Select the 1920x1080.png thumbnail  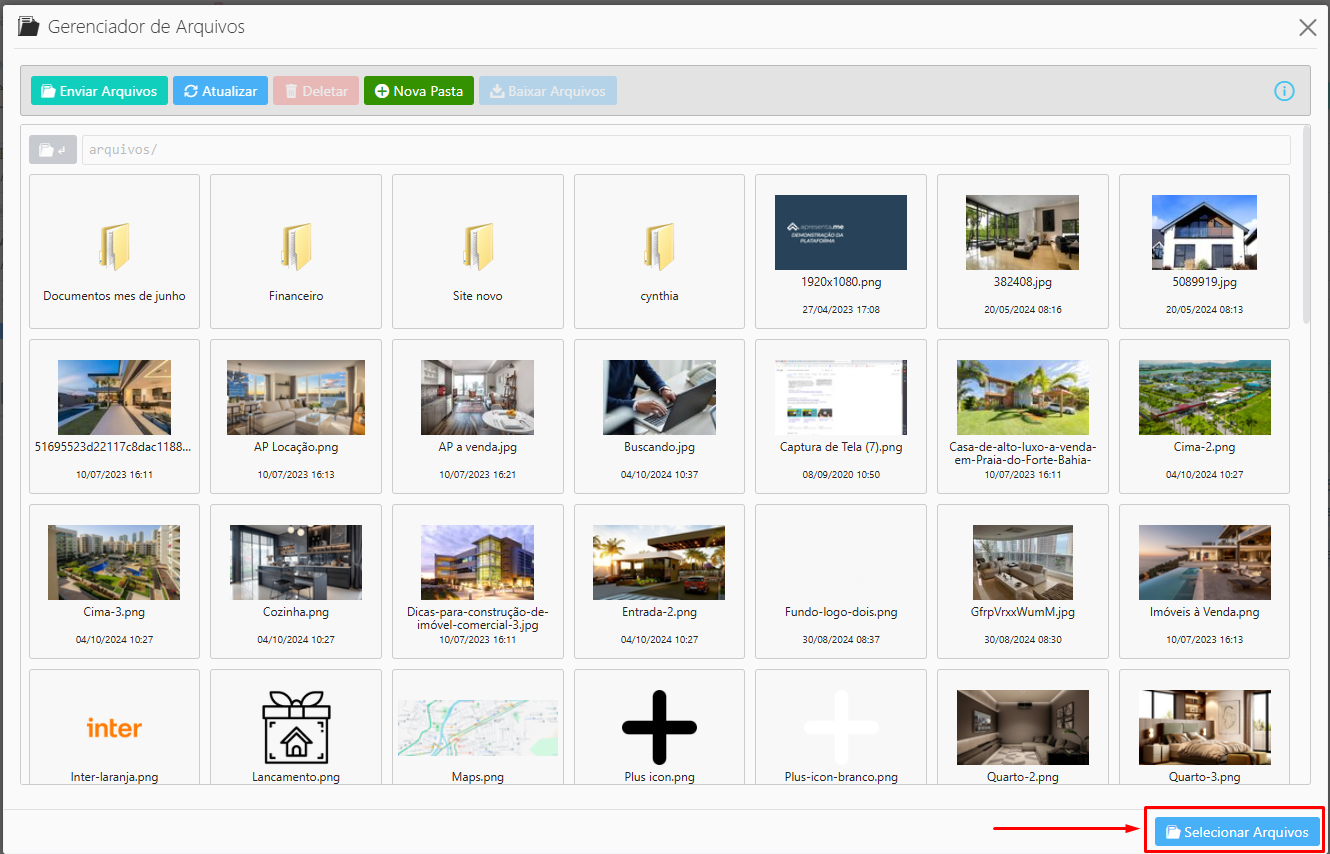[x=840, y=233]
